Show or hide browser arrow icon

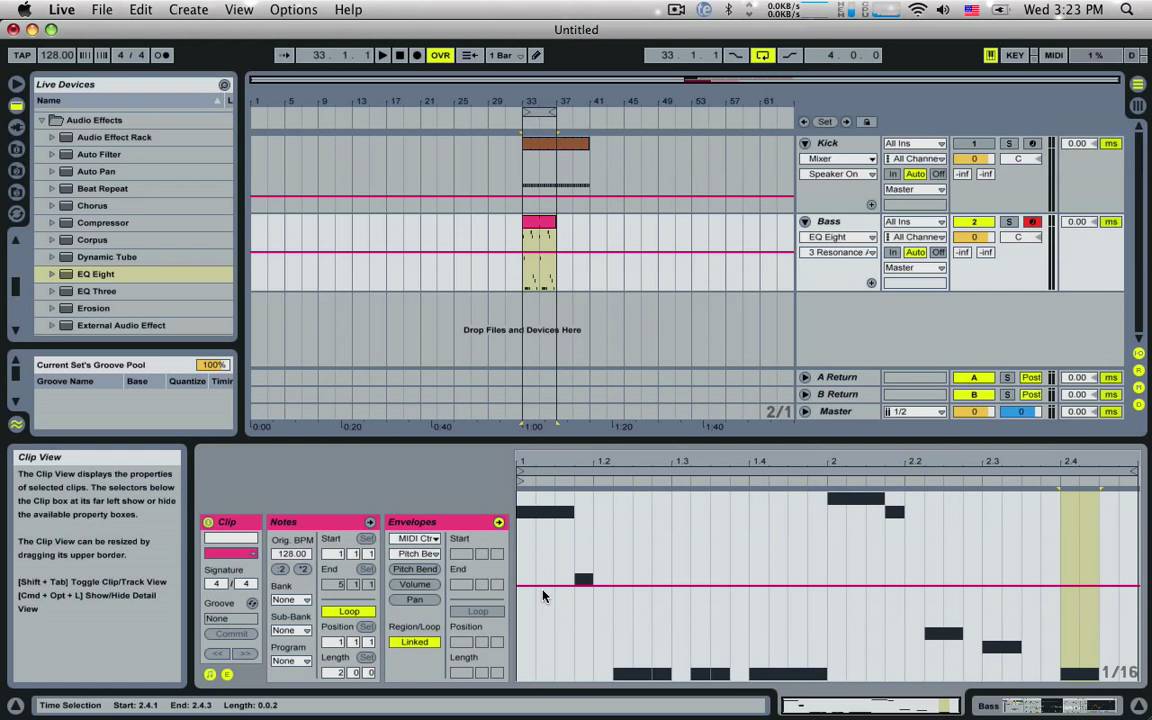(16, 84)
